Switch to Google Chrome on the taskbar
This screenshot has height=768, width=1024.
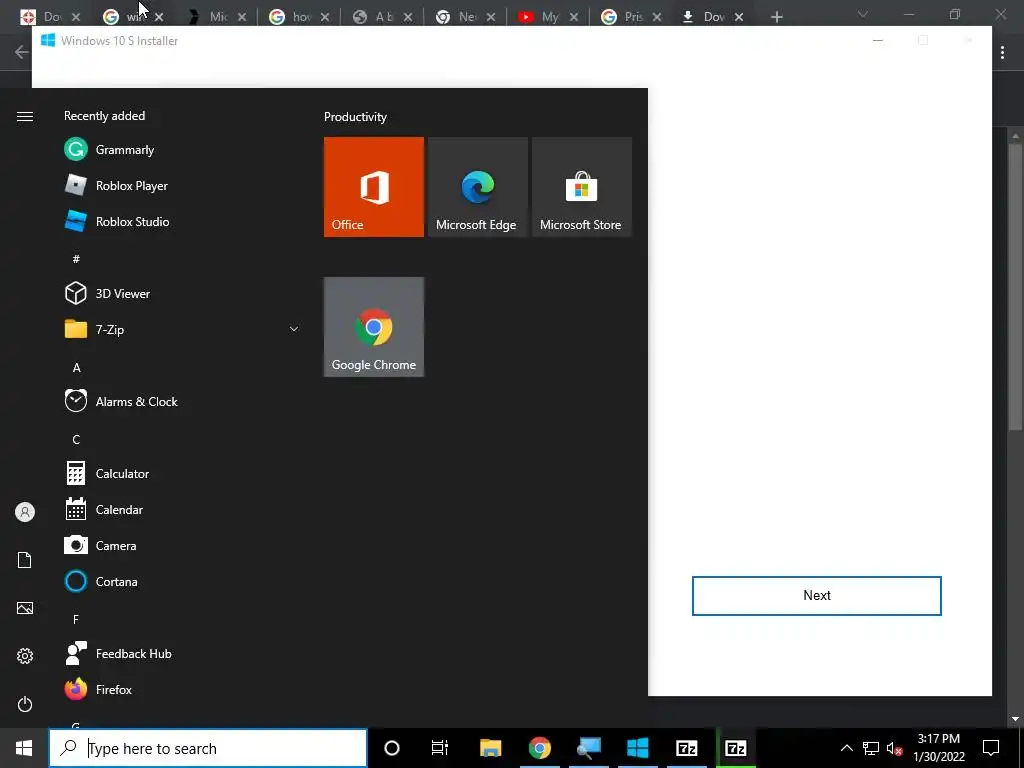[x=539, y=748]
